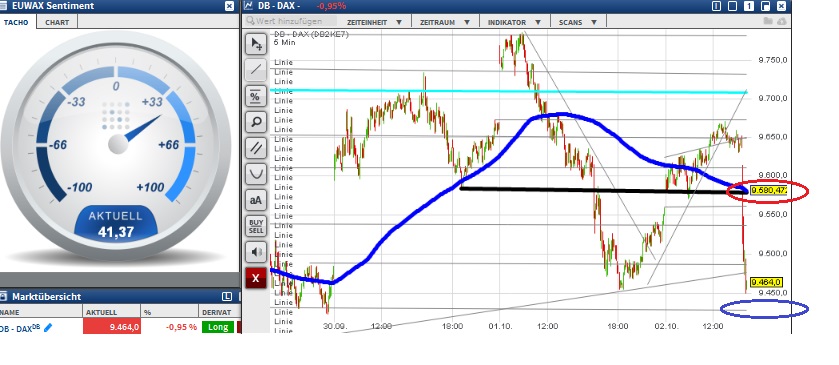Click the 9.700,0 price axis label
The width and height of the screenshot is (839, 365).
coord(773,98)
